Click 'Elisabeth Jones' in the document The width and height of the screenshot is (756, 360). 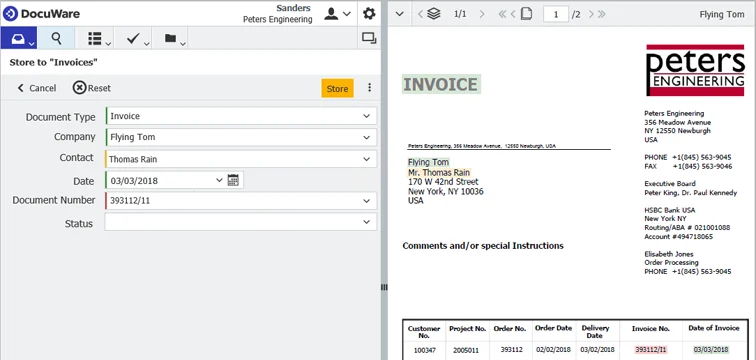tap(669, 254)
